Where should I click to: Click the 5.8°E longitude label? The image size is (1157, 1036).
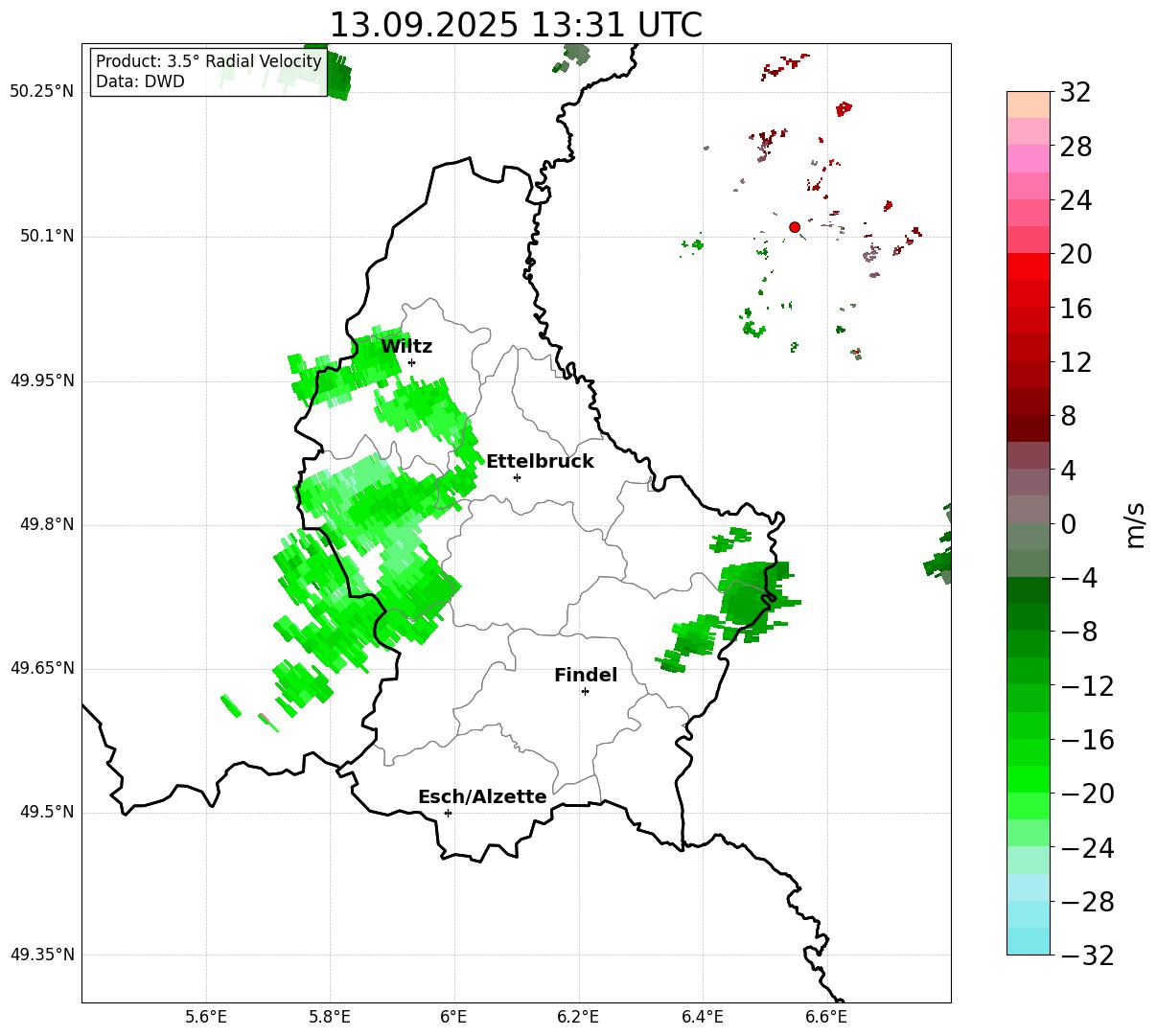click(330, 1017)
